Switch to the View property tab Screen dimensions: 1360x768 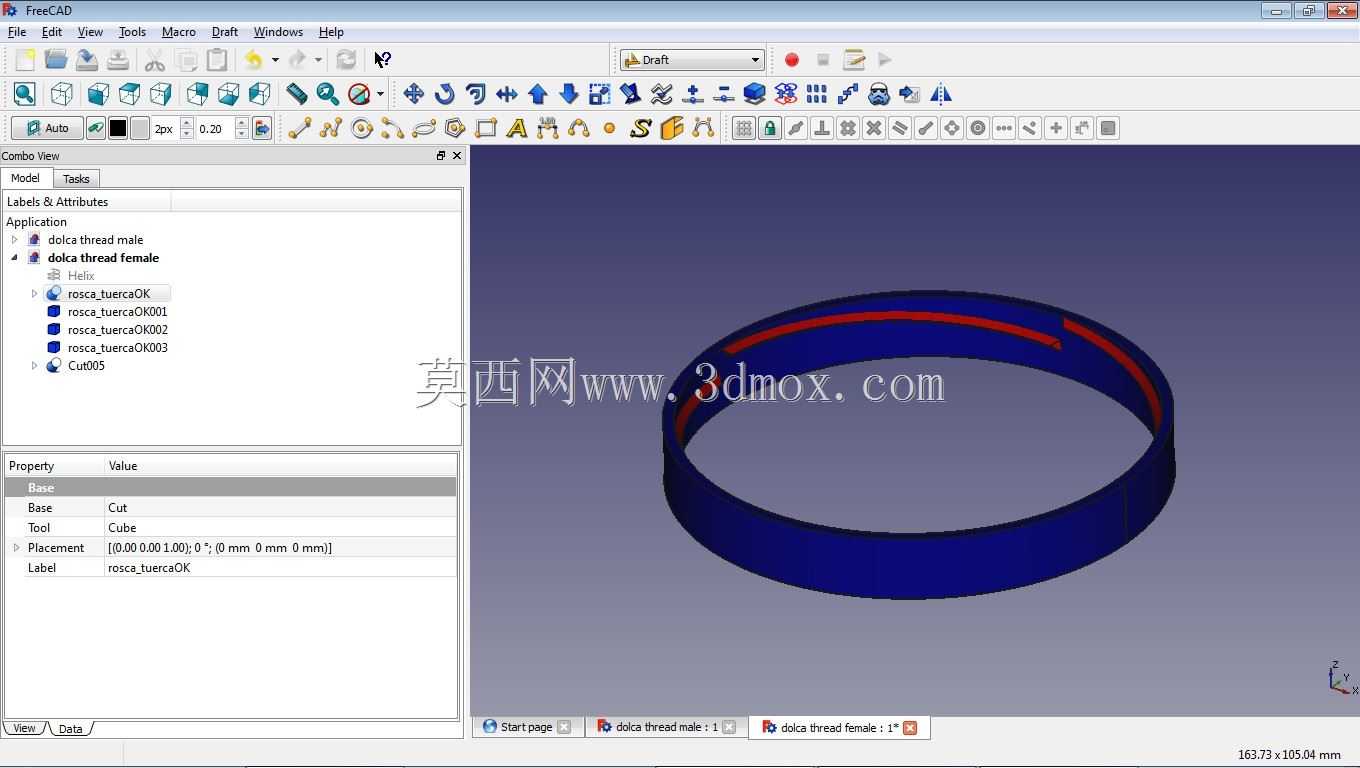tap(24, 728)
